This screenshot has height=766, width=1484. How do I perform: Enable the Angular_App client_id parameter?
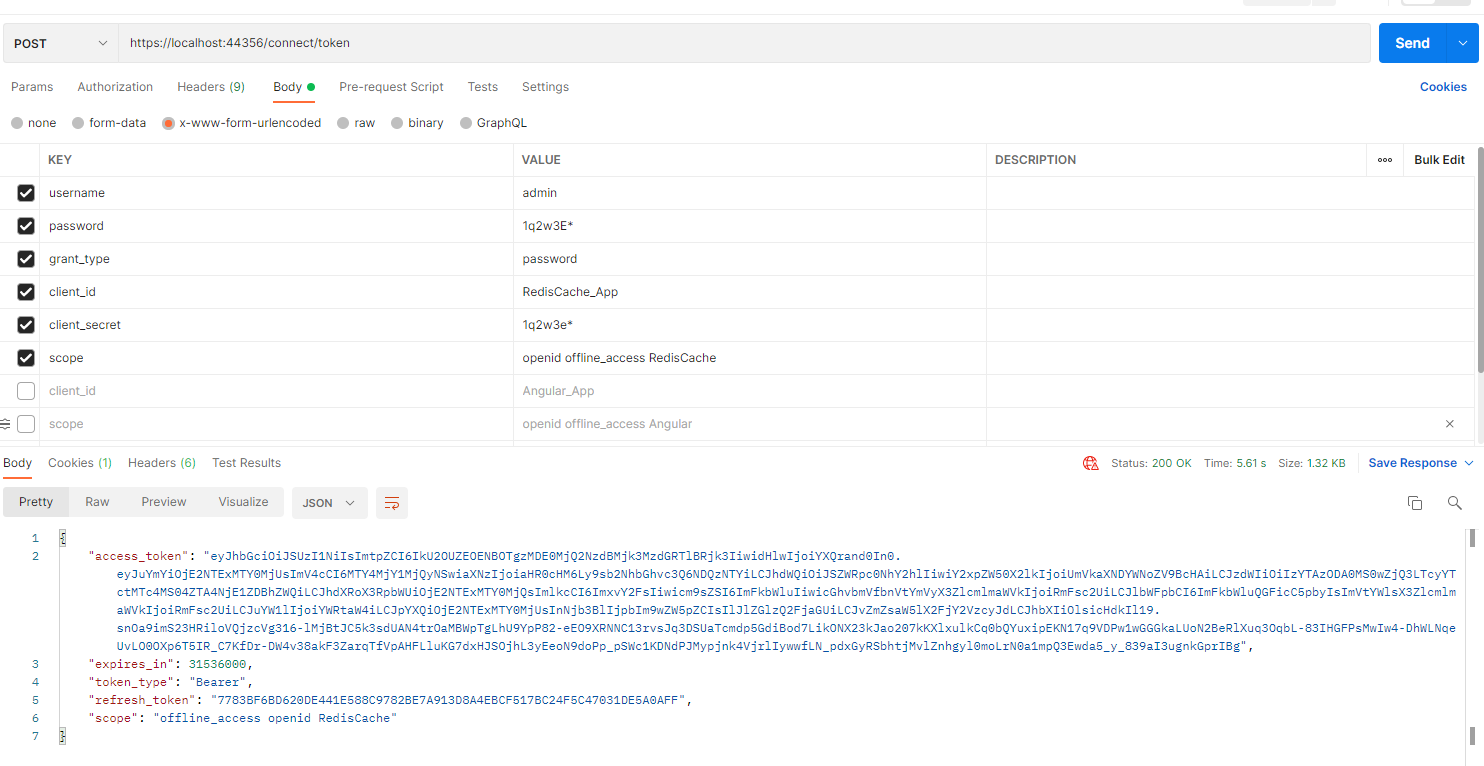click(x=25, y=390)
